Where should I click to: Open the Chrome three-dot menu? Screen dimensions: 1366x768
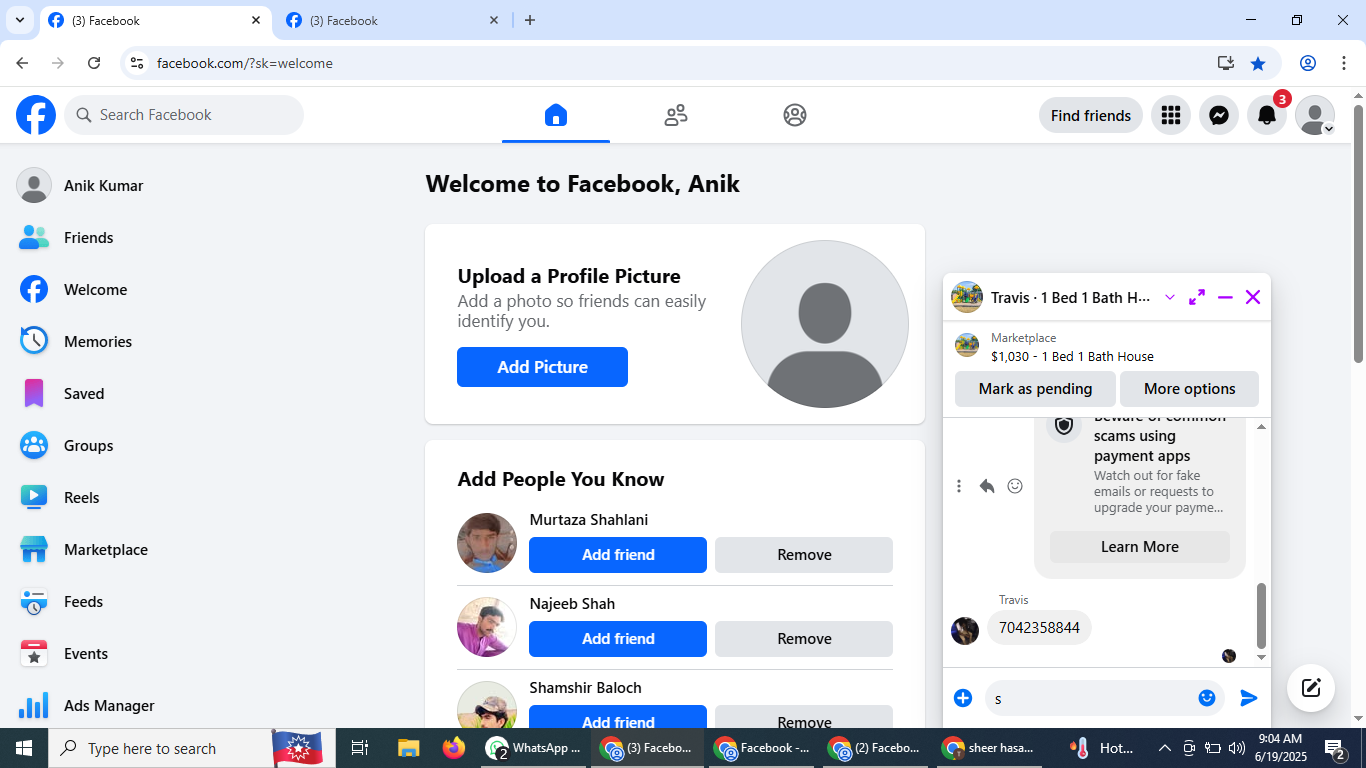click(1344, 63)
